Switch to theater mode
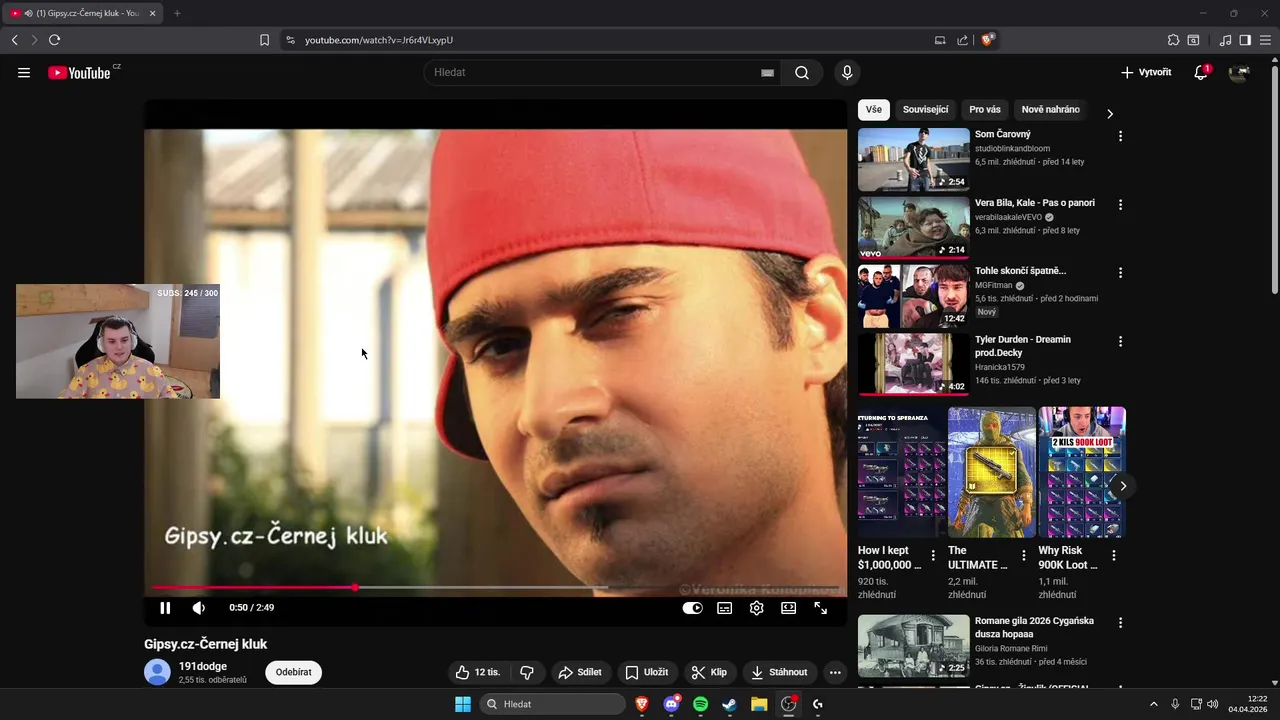1280x720 pixels. coord(788,607)
